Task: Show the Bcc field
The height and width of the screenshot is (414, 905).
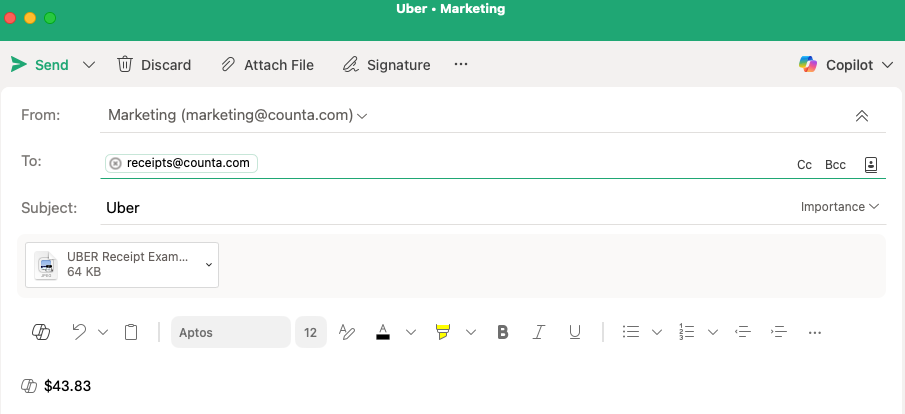Action: (835, 165)
